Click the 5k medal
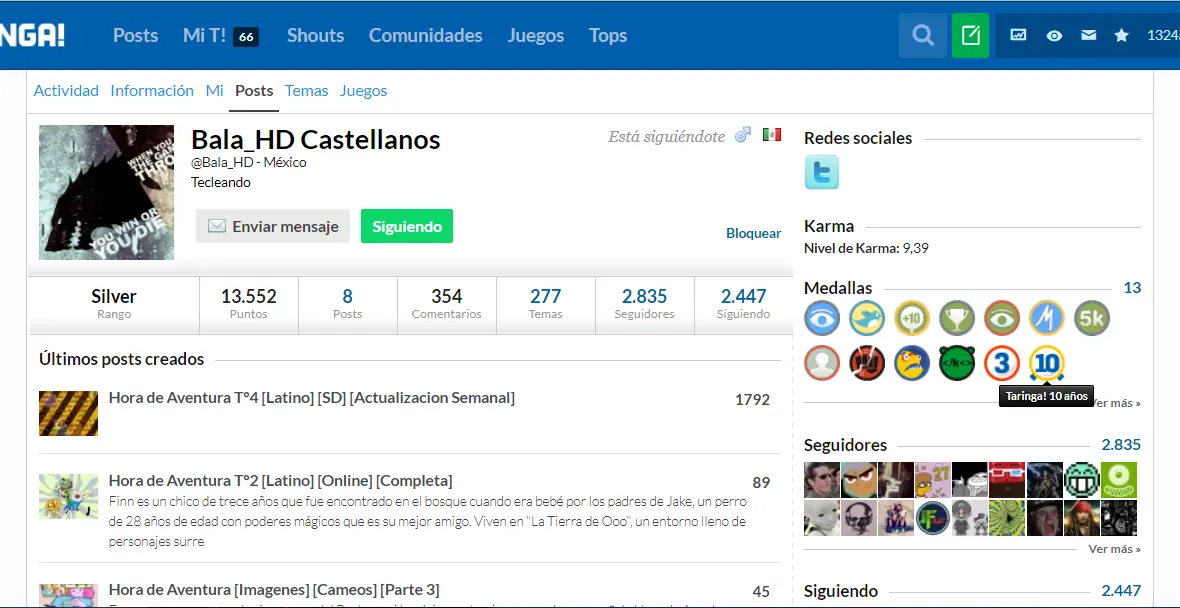Image resolution: width=1180 pixels, height=608 pixels. 1091,318
